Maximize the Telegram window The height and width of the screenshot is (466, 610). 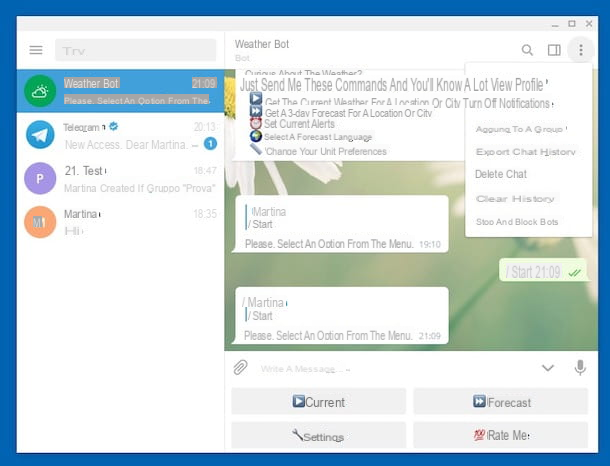click(x=572, y=24)
